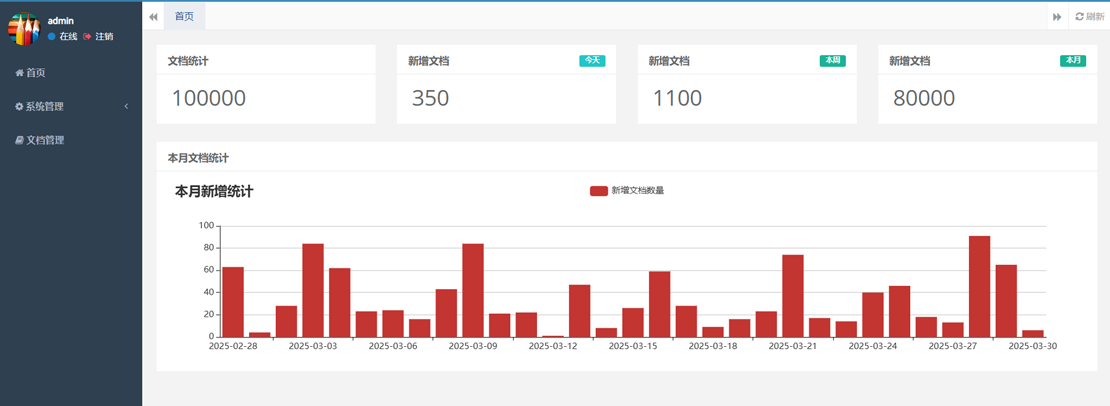1110x406 pixels.
Task: Click the tab scroll-right double arrow
Action: point(1057,16)
